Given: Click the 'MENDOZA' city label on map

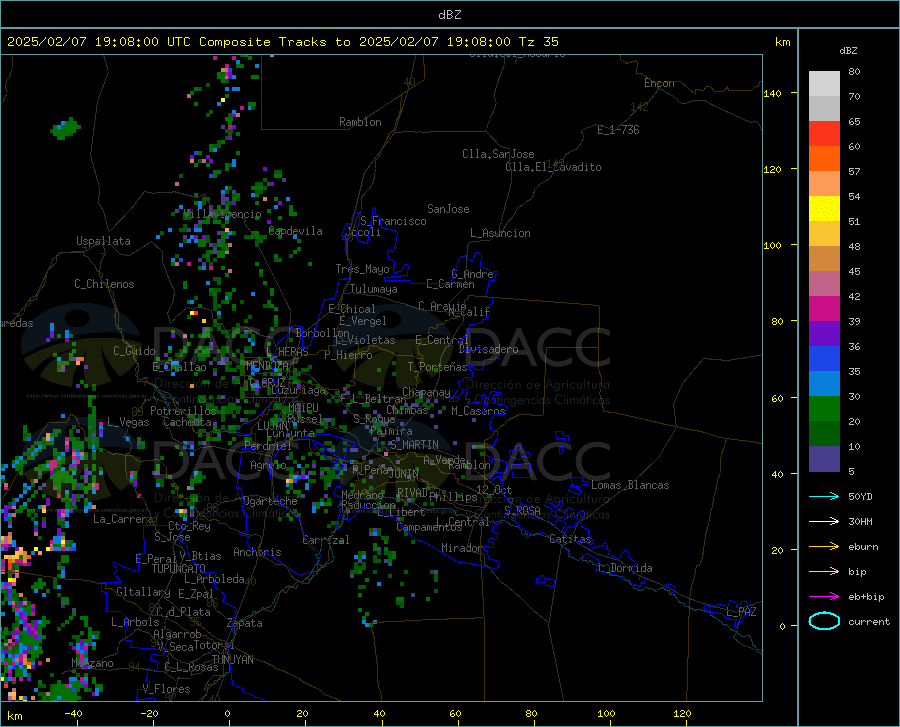Looking at the screenshot, I should click(x=267, y=365).
